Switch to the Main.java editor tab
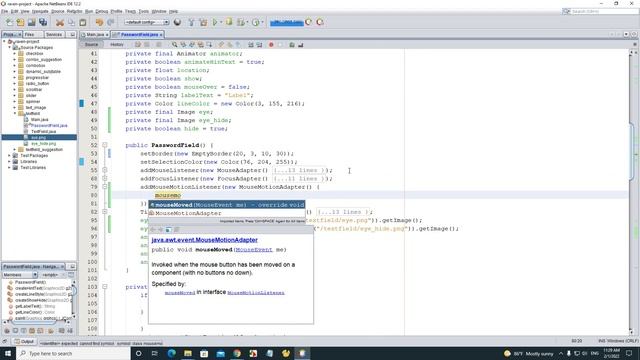The height and width of the screenshot is (360, 640). [95, 35]
